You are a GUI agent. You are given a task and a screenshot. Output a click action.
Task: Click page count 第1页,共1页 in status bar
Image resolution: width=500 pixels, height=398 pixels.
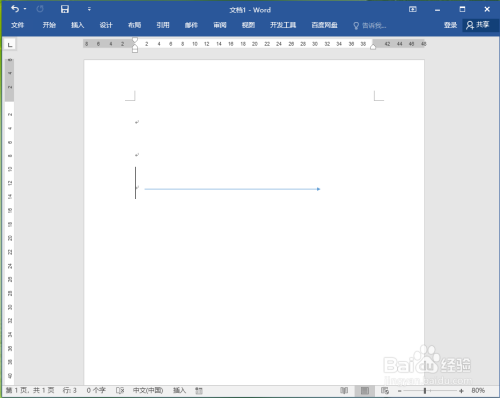[30, 390]
